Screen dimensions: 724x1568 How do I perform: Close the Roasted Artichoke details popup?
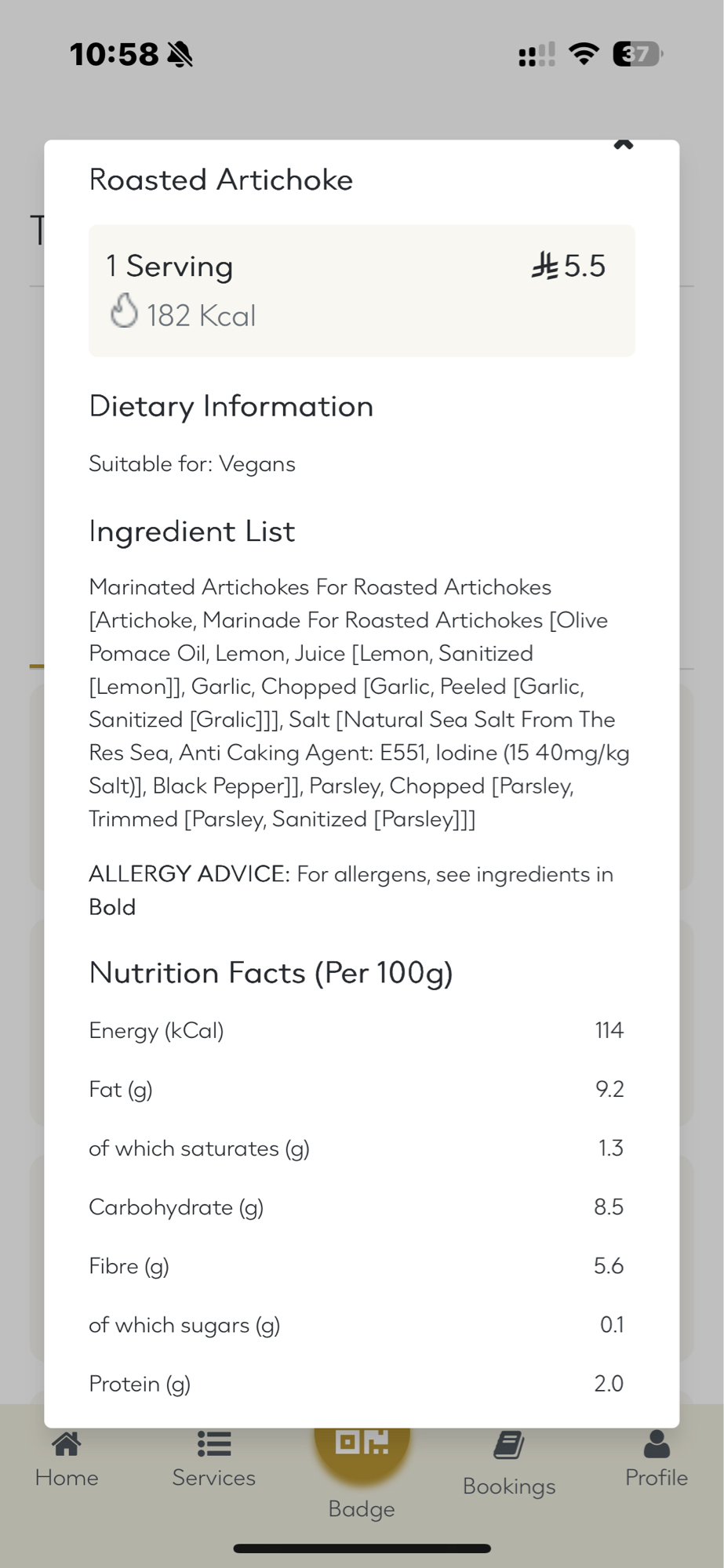[x=624, y=144]
